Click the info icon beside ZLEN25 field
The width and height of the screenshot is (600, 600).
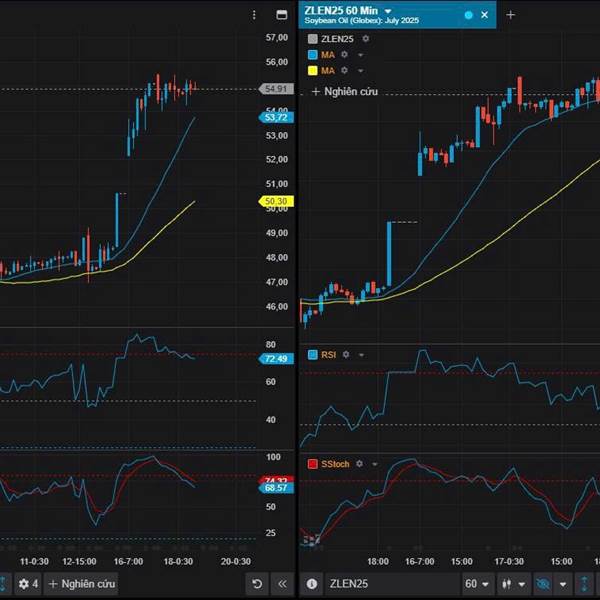pyautogui.click(x=312, y=584)
